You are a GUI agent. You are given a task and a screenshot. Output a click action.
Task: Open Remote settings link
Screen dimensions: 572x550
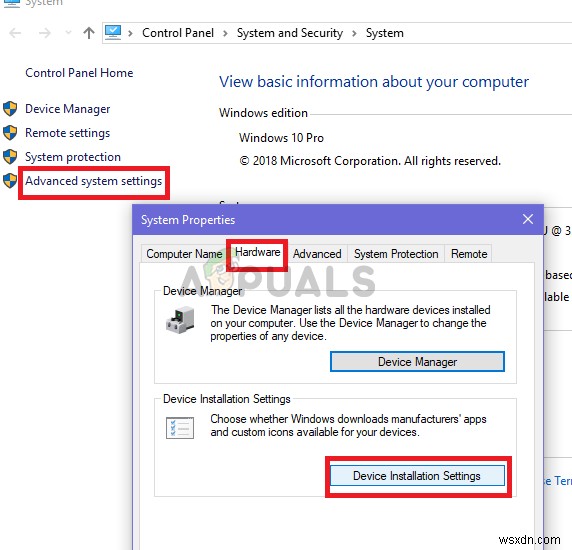[x=67, y=133]
